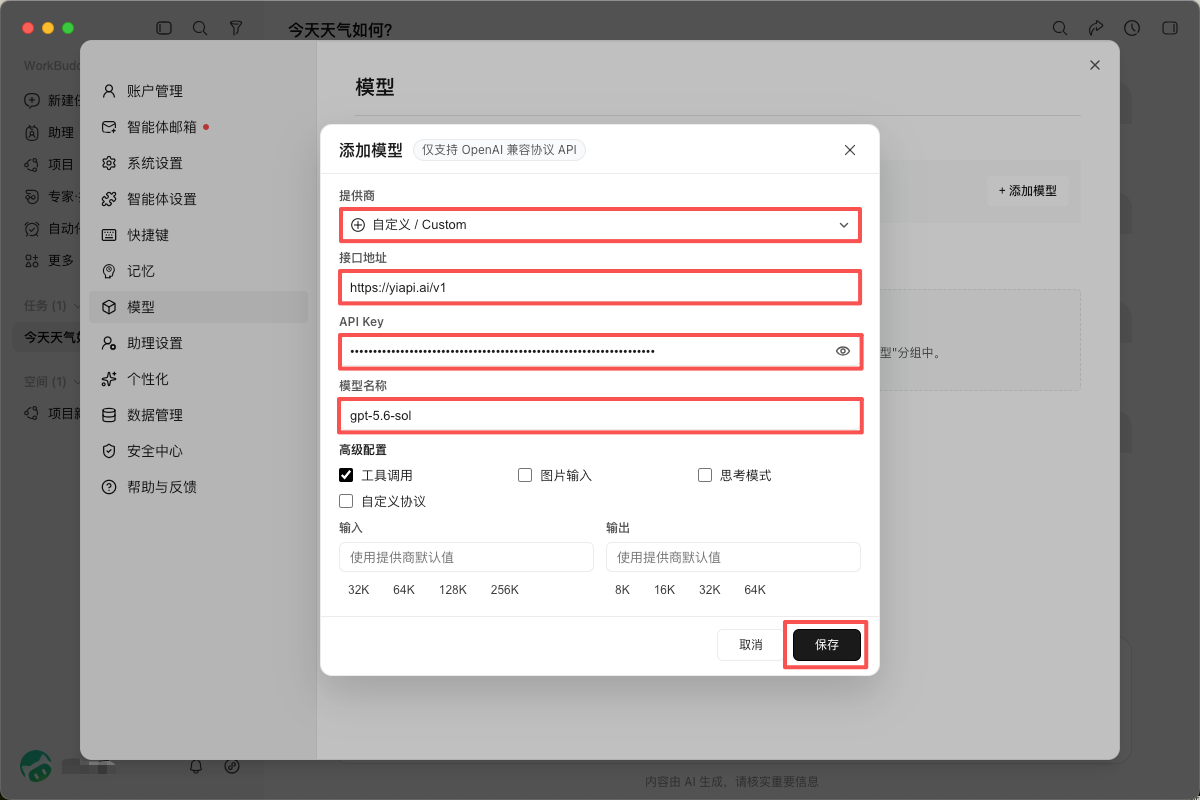The width and height of the screenshot is (1200, 800).
Task: Enable the 自定义协议 checkbox
Action: 346,501
